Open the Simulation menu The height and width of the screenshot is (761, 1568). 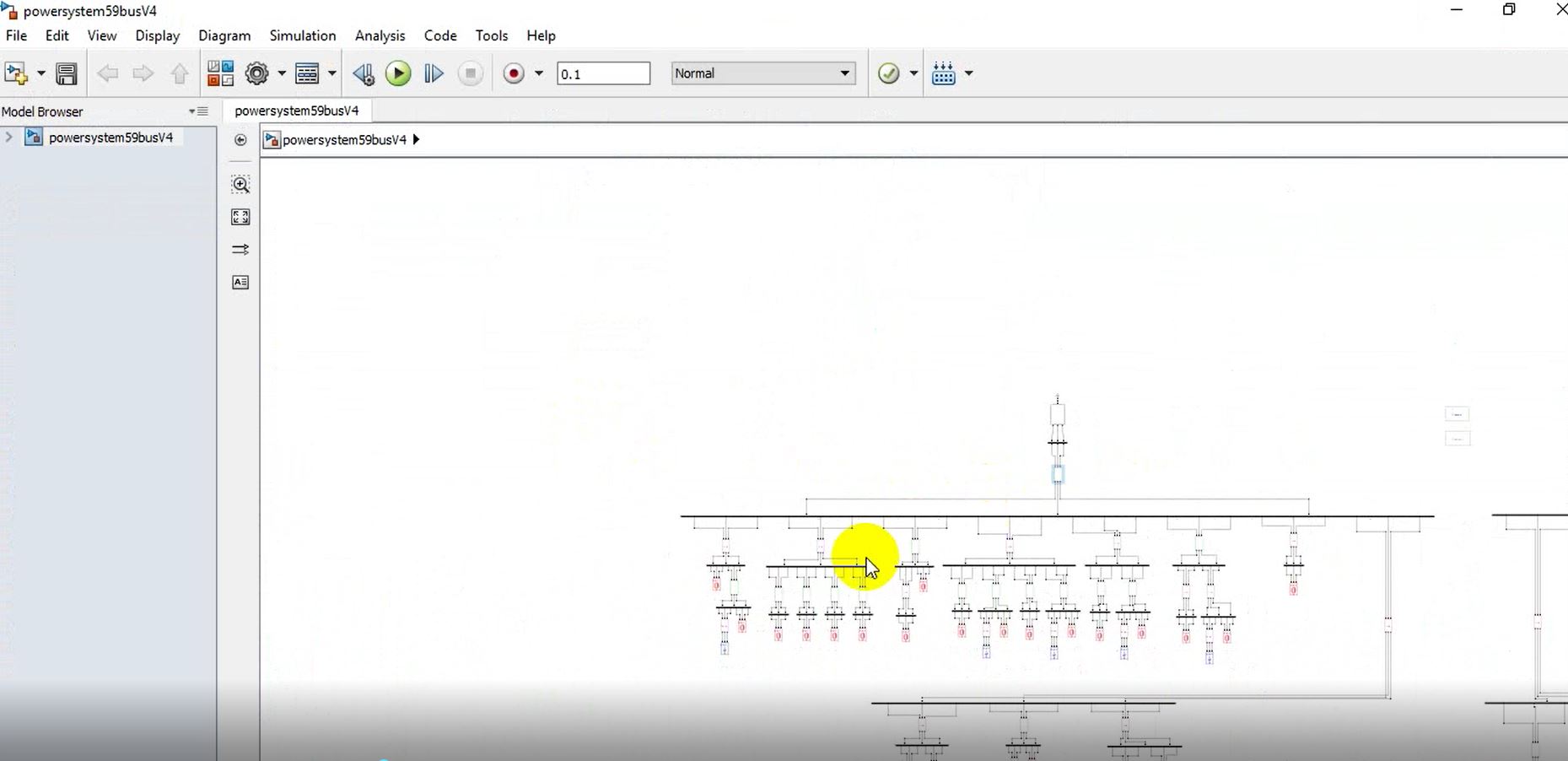click(x=302, y=35)
